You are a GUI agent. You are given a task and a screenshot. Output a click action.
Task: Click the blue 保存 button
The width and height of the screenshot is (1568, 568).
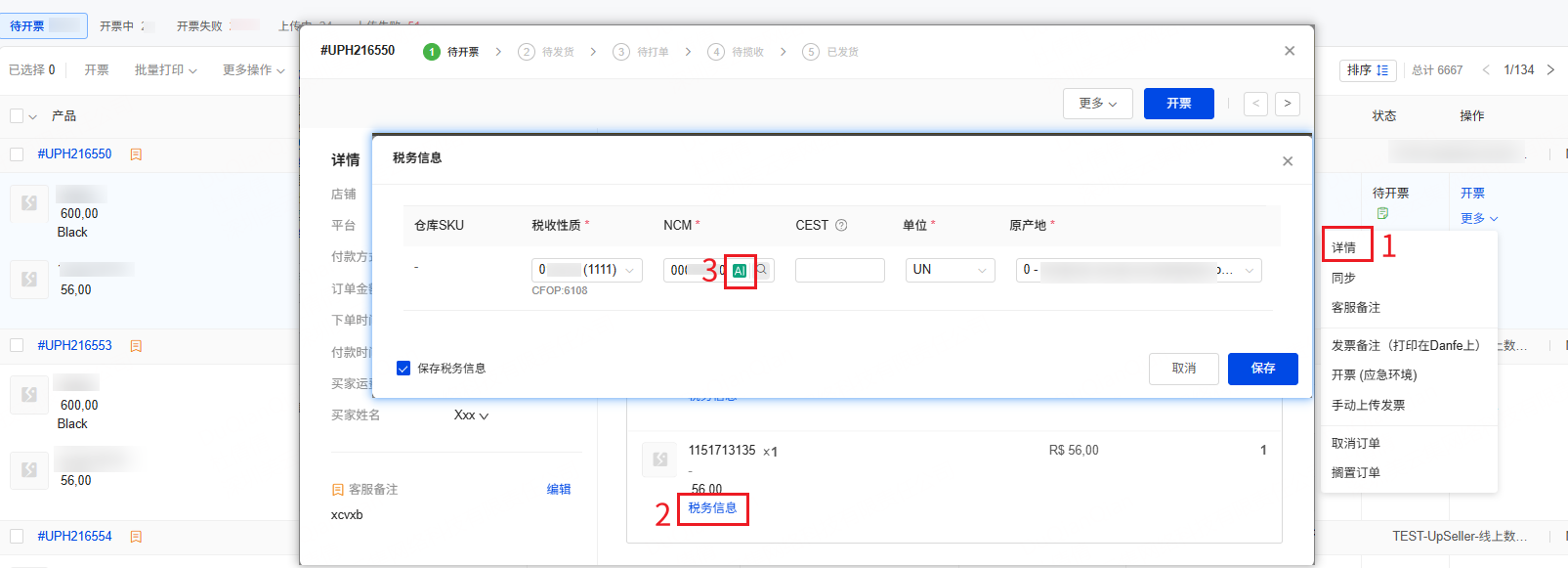[1262, 369]
